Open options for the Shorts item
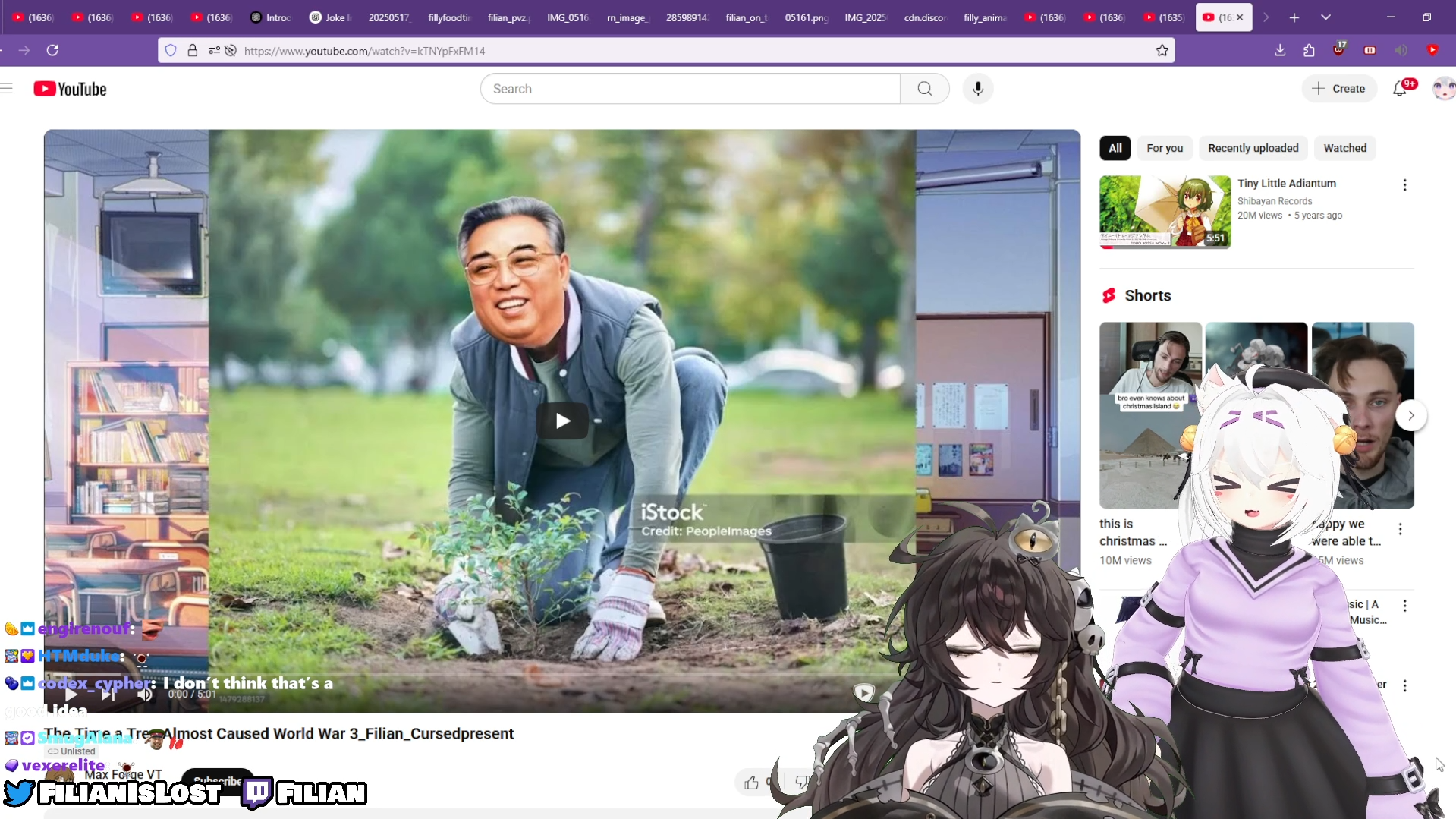Image resolution: width=1456 pixels, height=819 pixels. [x=1400, y=529]
